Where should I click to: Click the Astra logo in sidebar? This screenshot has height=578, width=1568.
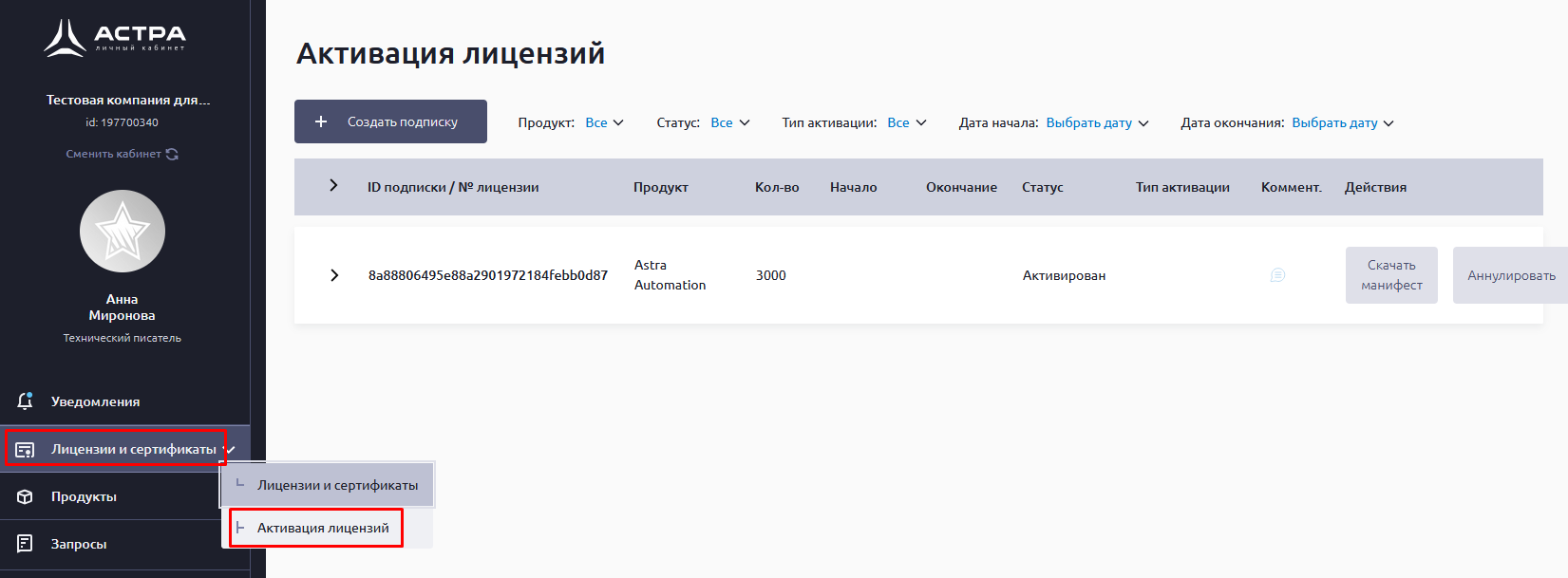point(115,38)
